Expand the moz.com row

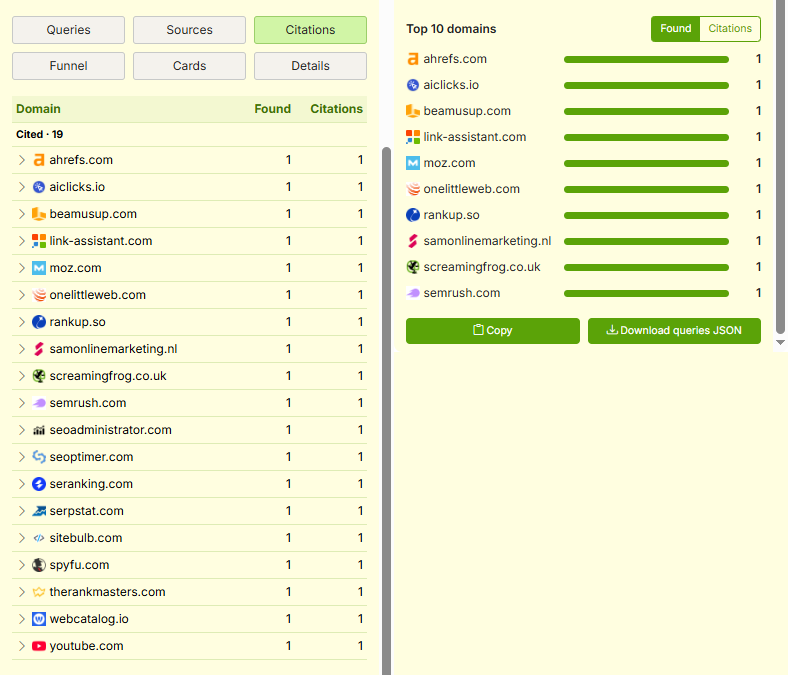22,268
